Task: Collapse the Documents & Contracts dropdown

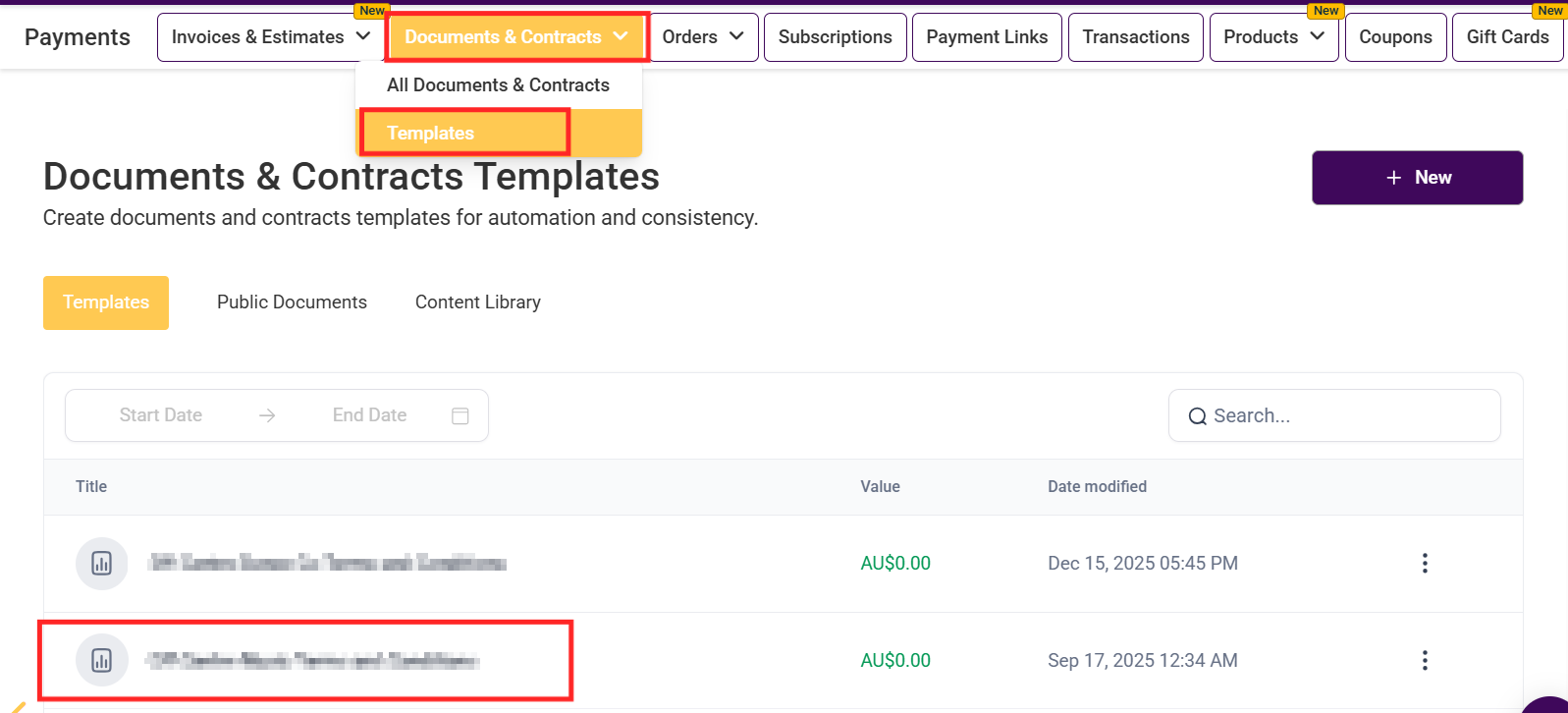Action: pos(620,36)
